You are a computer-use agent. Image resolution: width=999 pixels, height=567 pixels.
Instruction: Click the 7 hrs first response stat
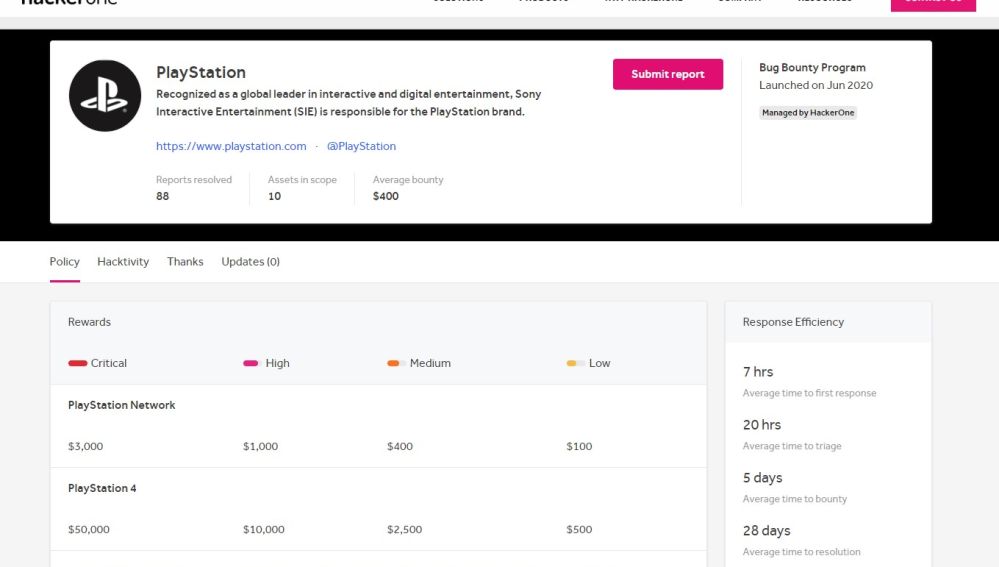[758, 371]
